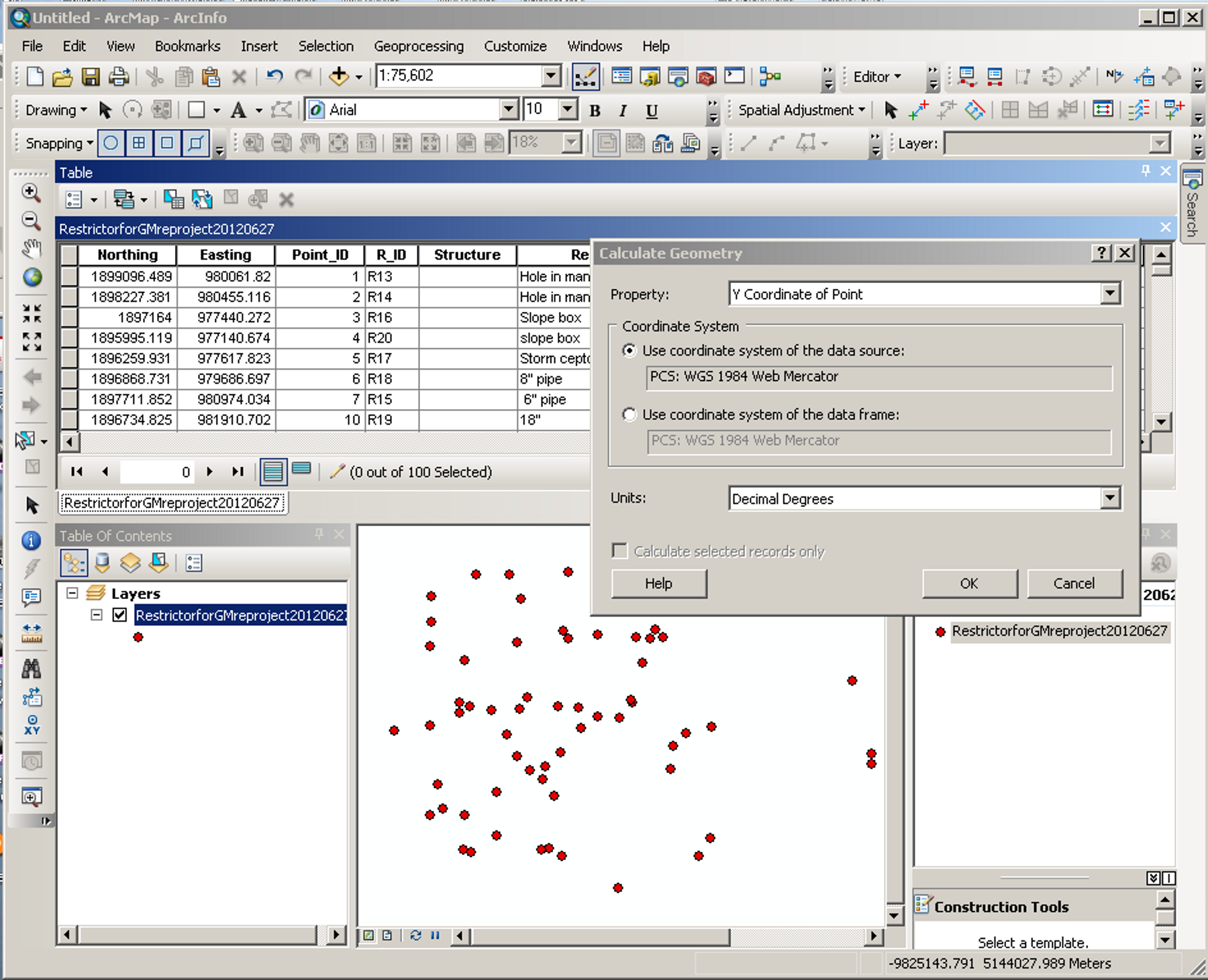Viewport: 1208px width, 980px height.
Task: Open the map scale 1:75,602 dropdown
Action: [x=551, y=76]
